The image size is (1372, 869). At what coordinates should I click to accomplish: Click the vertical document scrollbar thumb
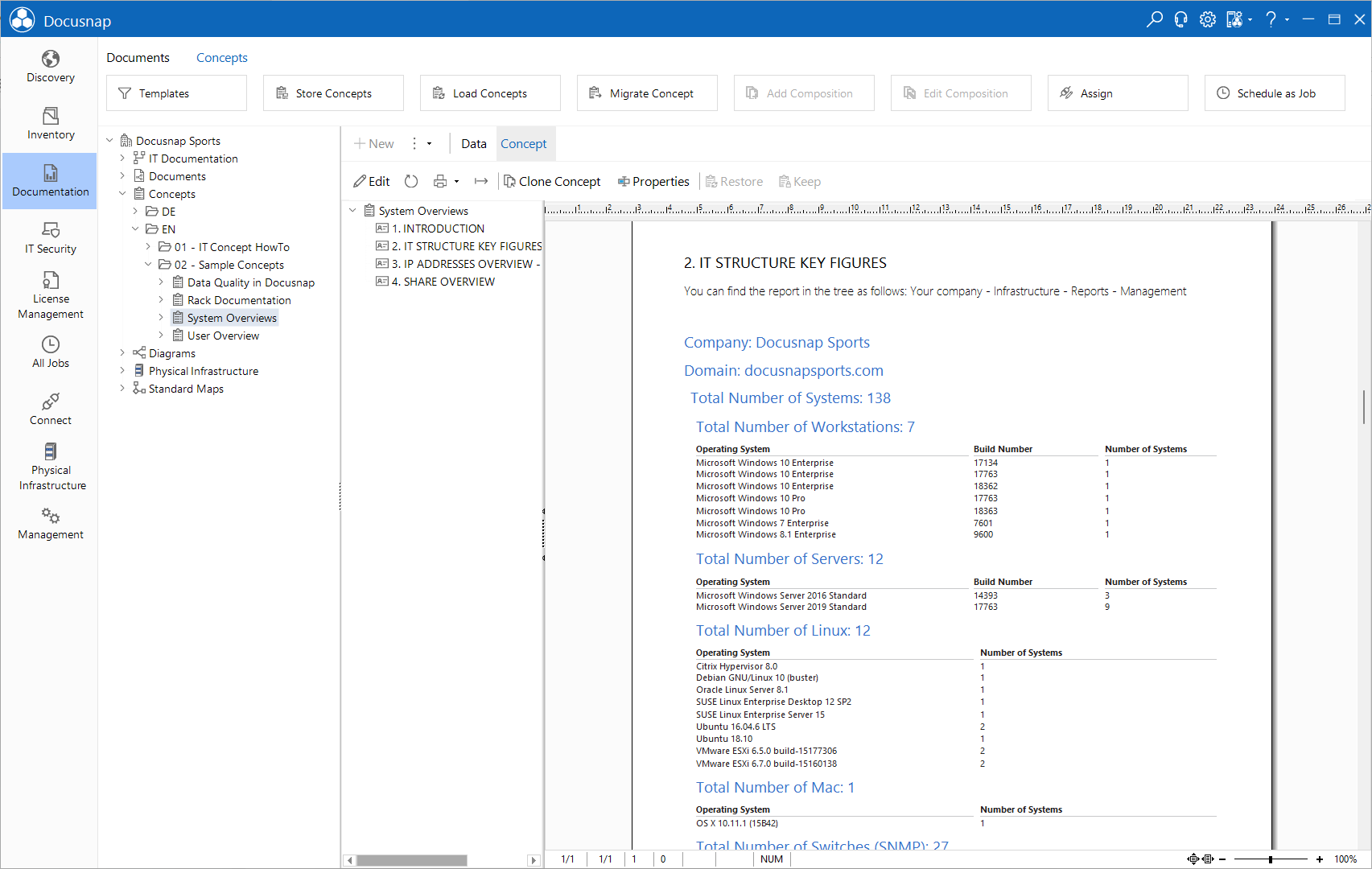point(1364,406)
